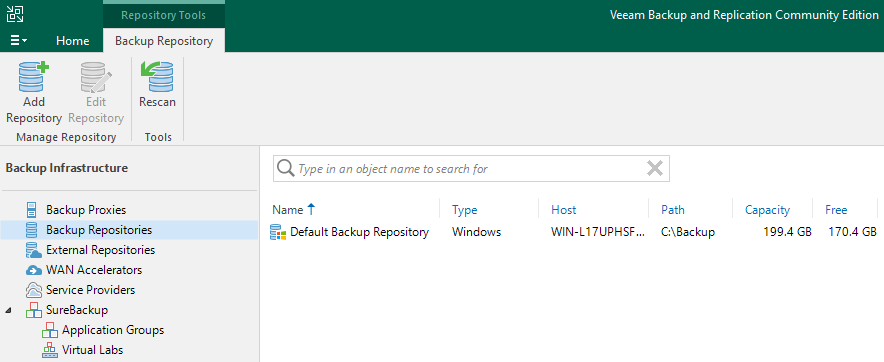This screenshot has height=362, width=884.
Task: Open Virtual Labs in the tree
Action: [x=92, y=350]
